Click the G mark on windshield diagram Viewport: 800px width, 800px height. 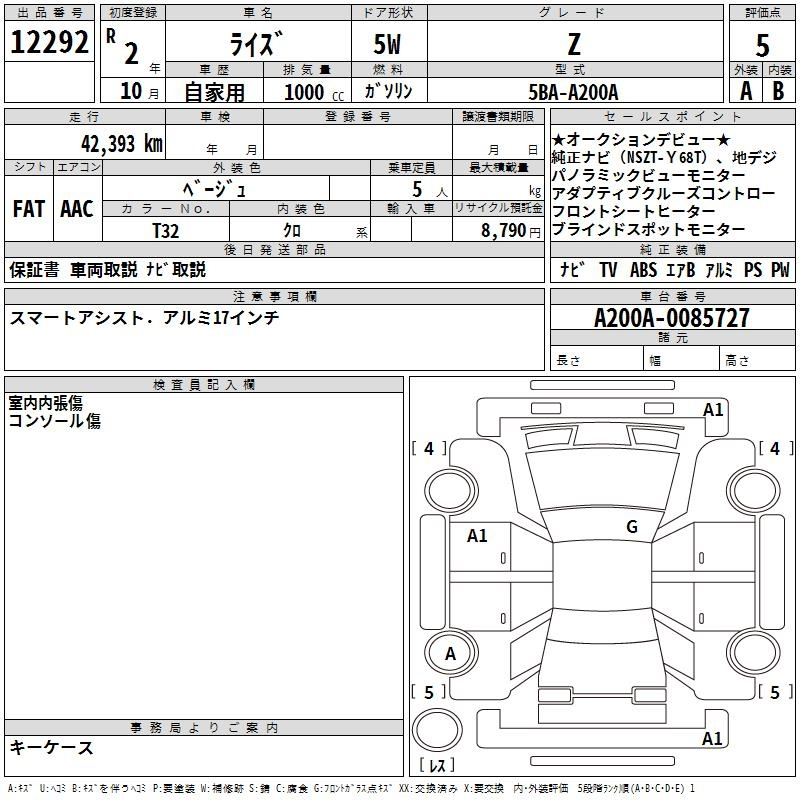pyautogui.click(x=632, y=527)
